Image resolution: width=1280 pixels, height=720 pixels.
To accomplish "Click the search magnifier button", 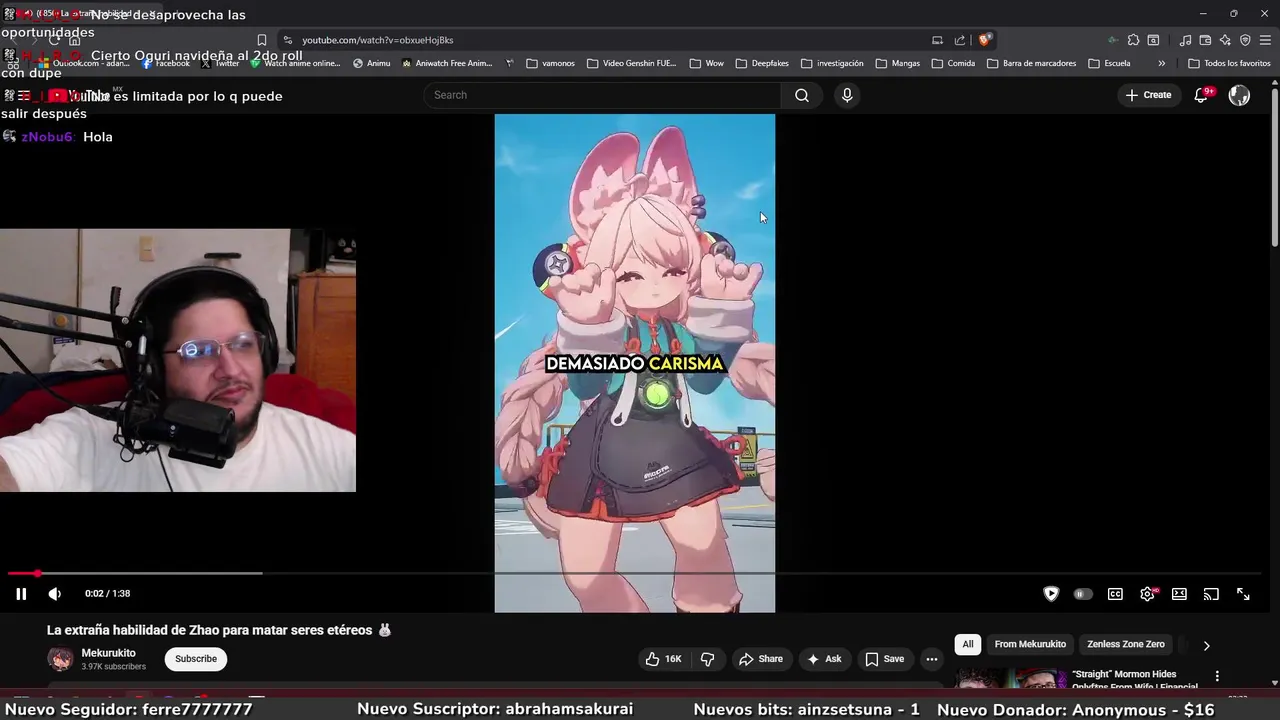I will [x=802, y=95].
